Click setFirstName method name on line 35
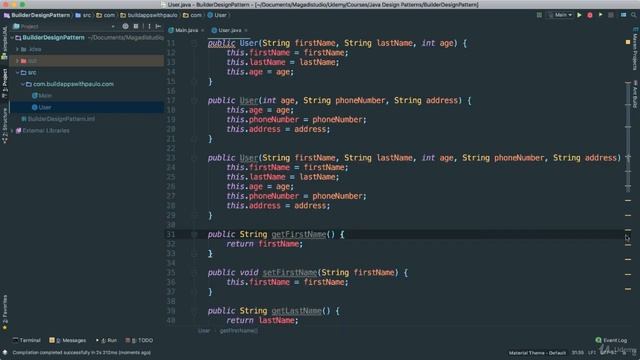Screen dimensions: 640x360 pos(290,273)
